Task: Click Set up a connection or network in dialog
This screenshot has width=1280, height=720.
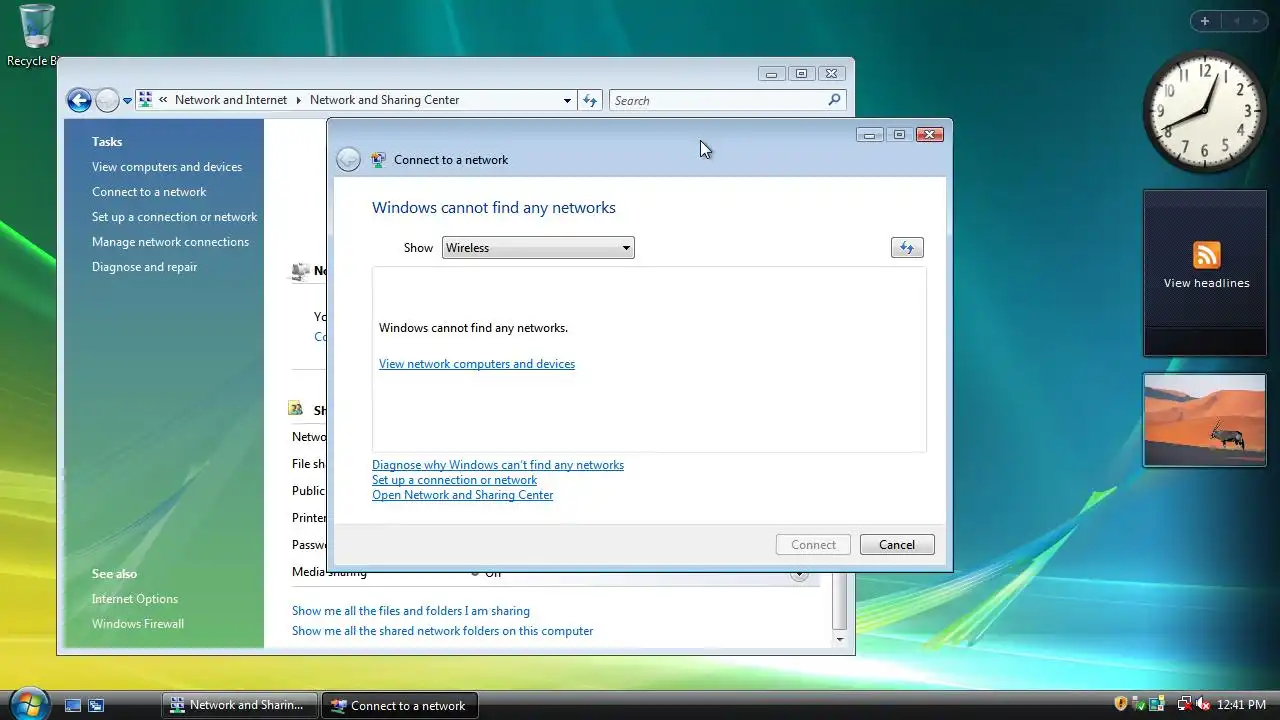Action: pos(454,480)
